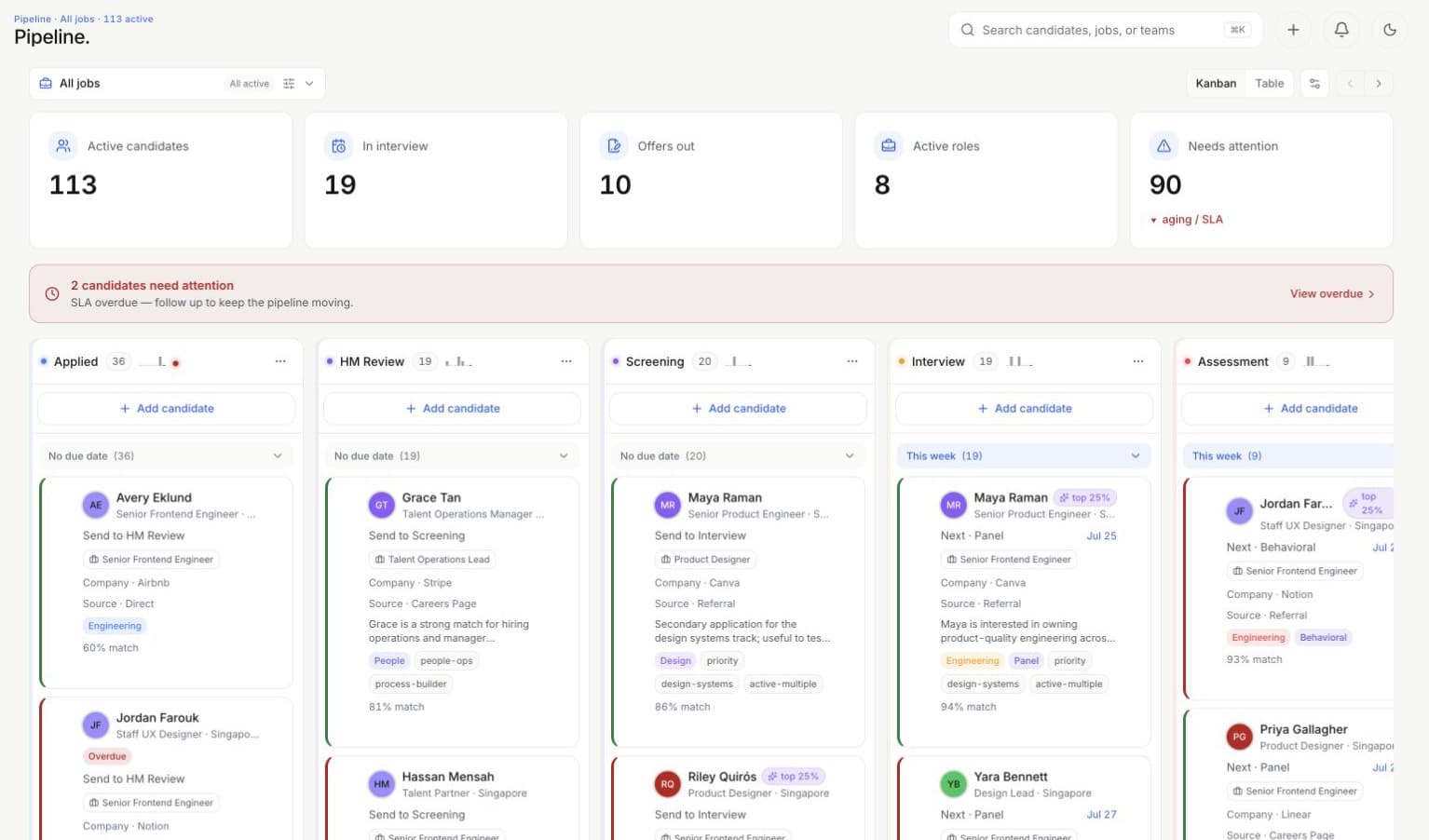Click the Pipeline breadcrumb link
This screenshot has height=840, width=1429.
pos(33,19)
